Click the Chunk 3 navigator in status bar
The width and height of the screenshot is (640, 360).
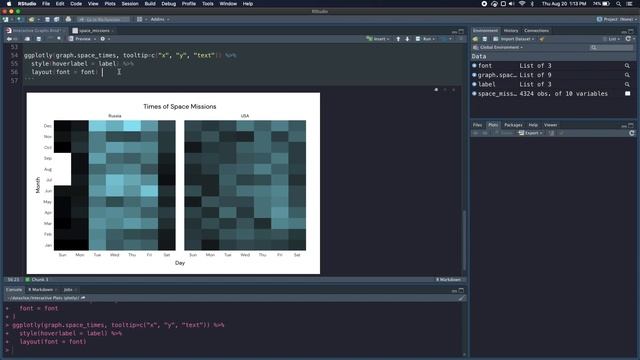[x=37, y=280]
